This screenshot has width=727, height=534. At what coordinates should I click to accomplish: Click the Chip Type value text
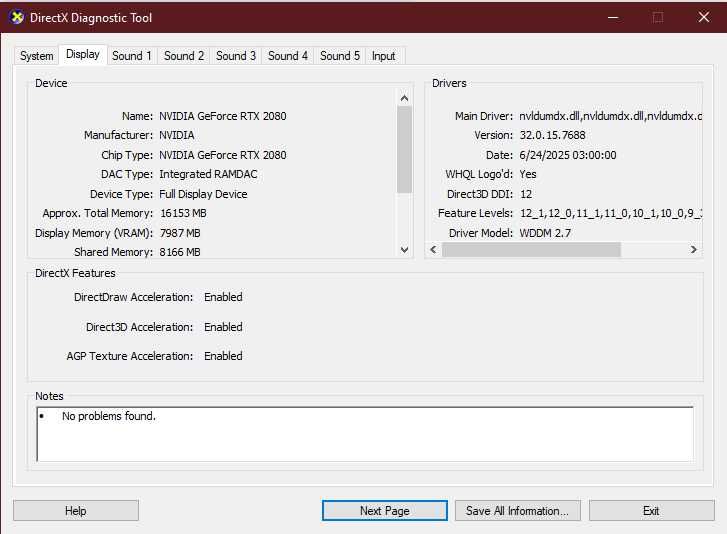(223, 155)
